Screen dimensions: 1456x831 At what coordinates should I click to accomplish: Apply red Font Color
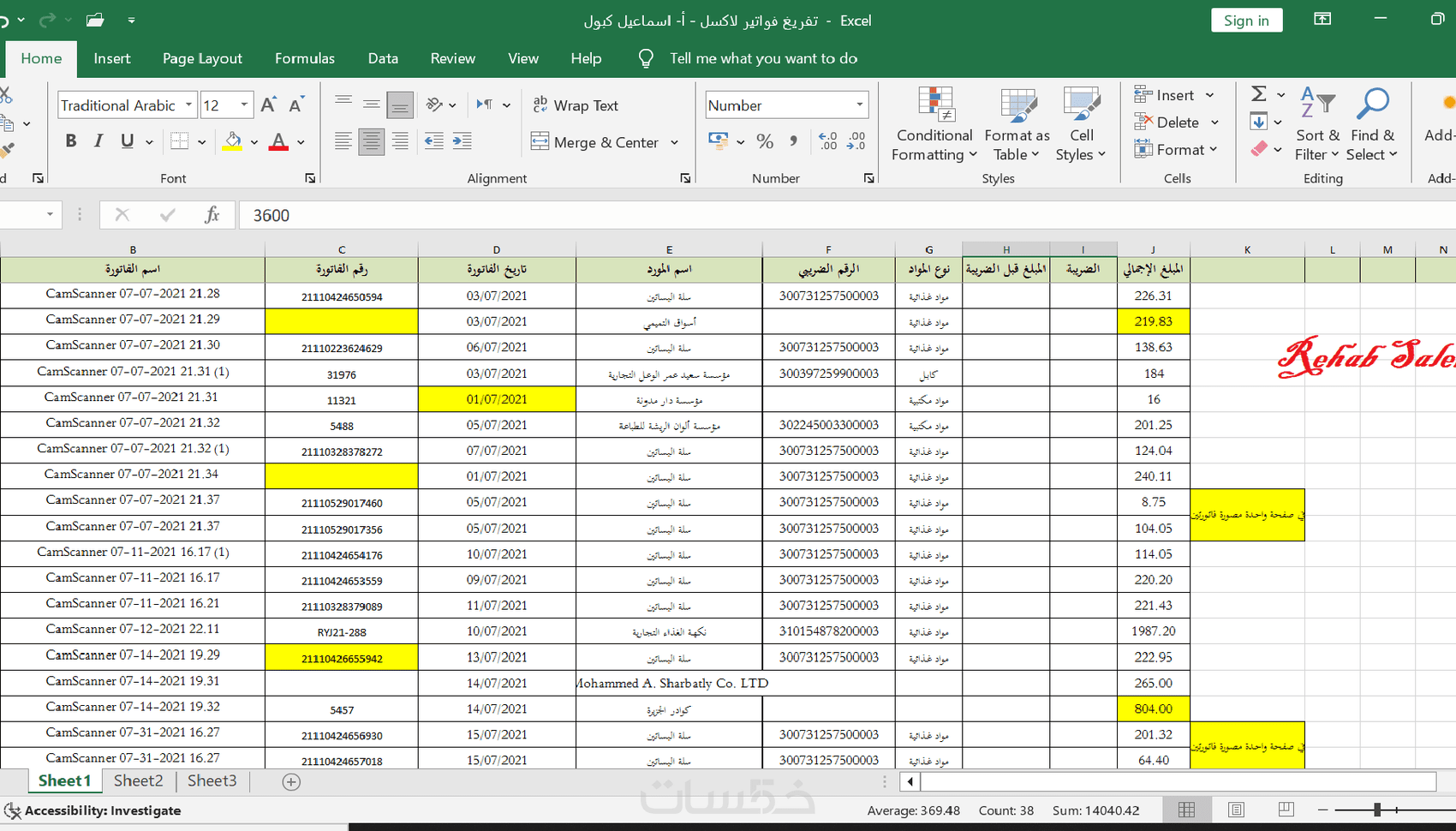278,141
